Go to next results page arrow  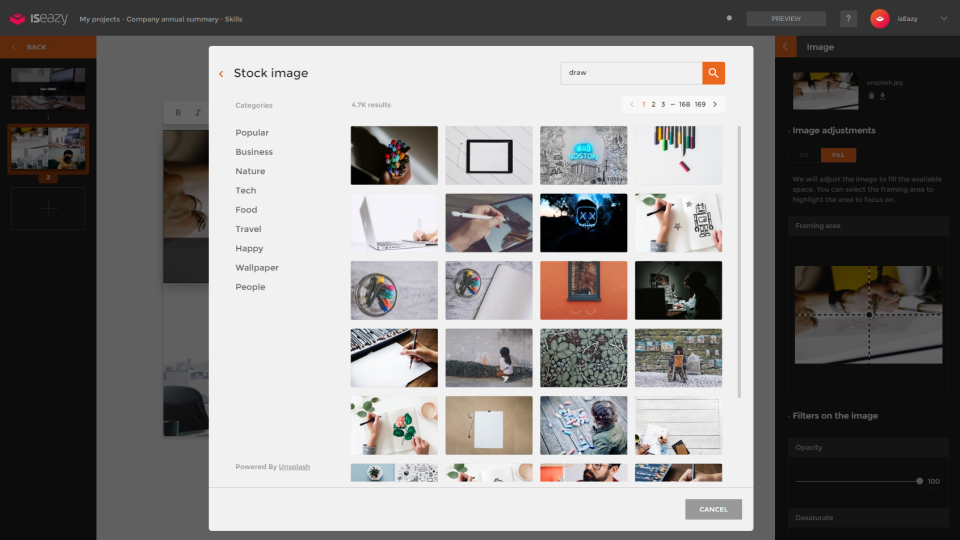coord(714,104)
